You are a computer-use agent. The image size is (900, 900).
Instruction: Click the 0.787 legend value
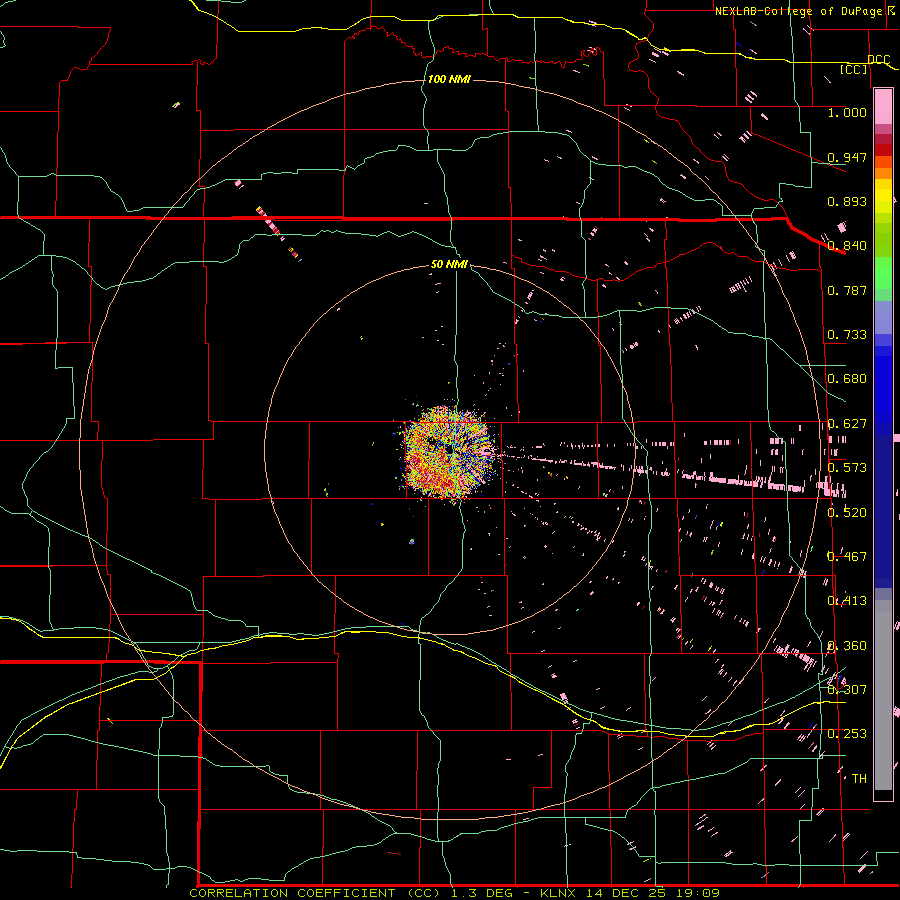847,290
